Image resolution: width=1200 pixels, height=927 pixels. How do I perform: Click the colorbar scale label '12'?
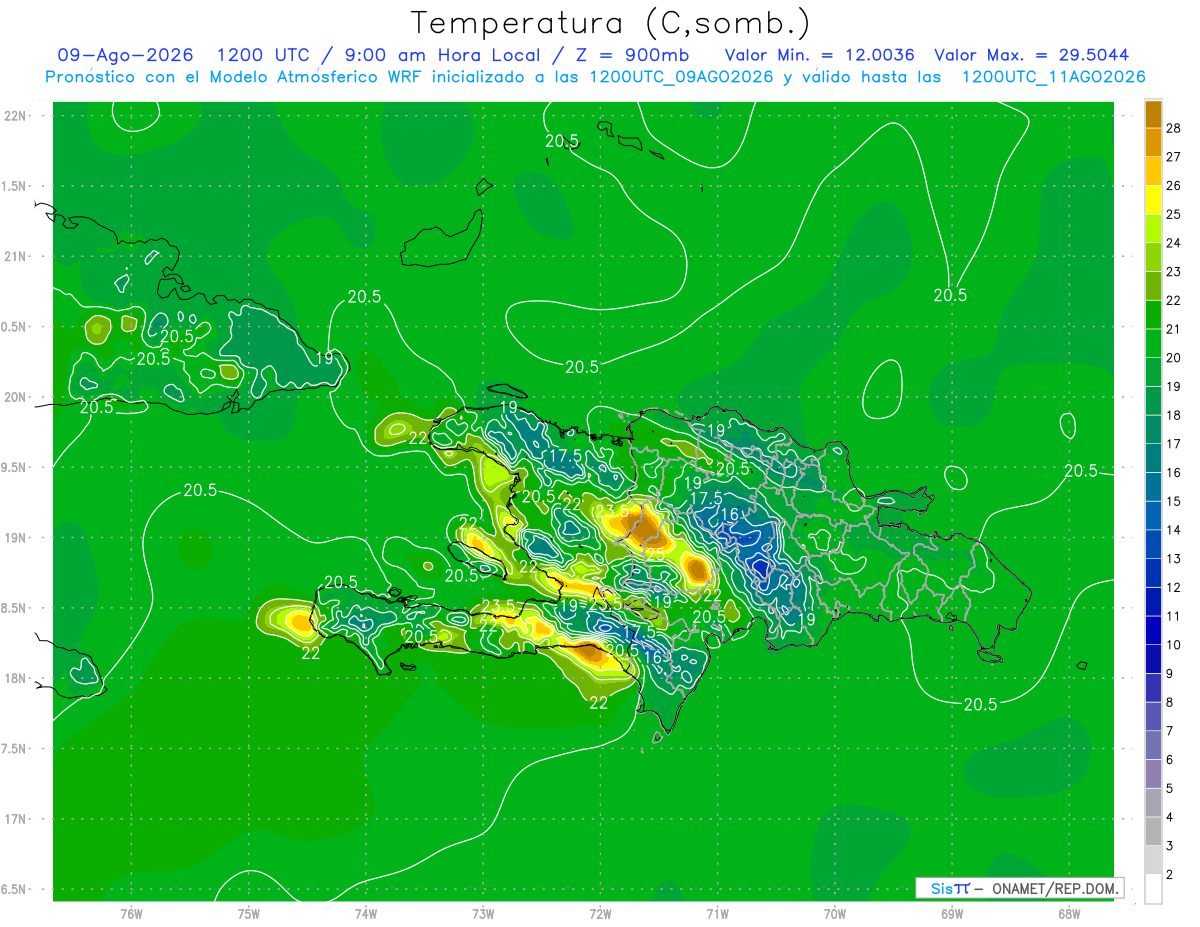click(1174, 587)
